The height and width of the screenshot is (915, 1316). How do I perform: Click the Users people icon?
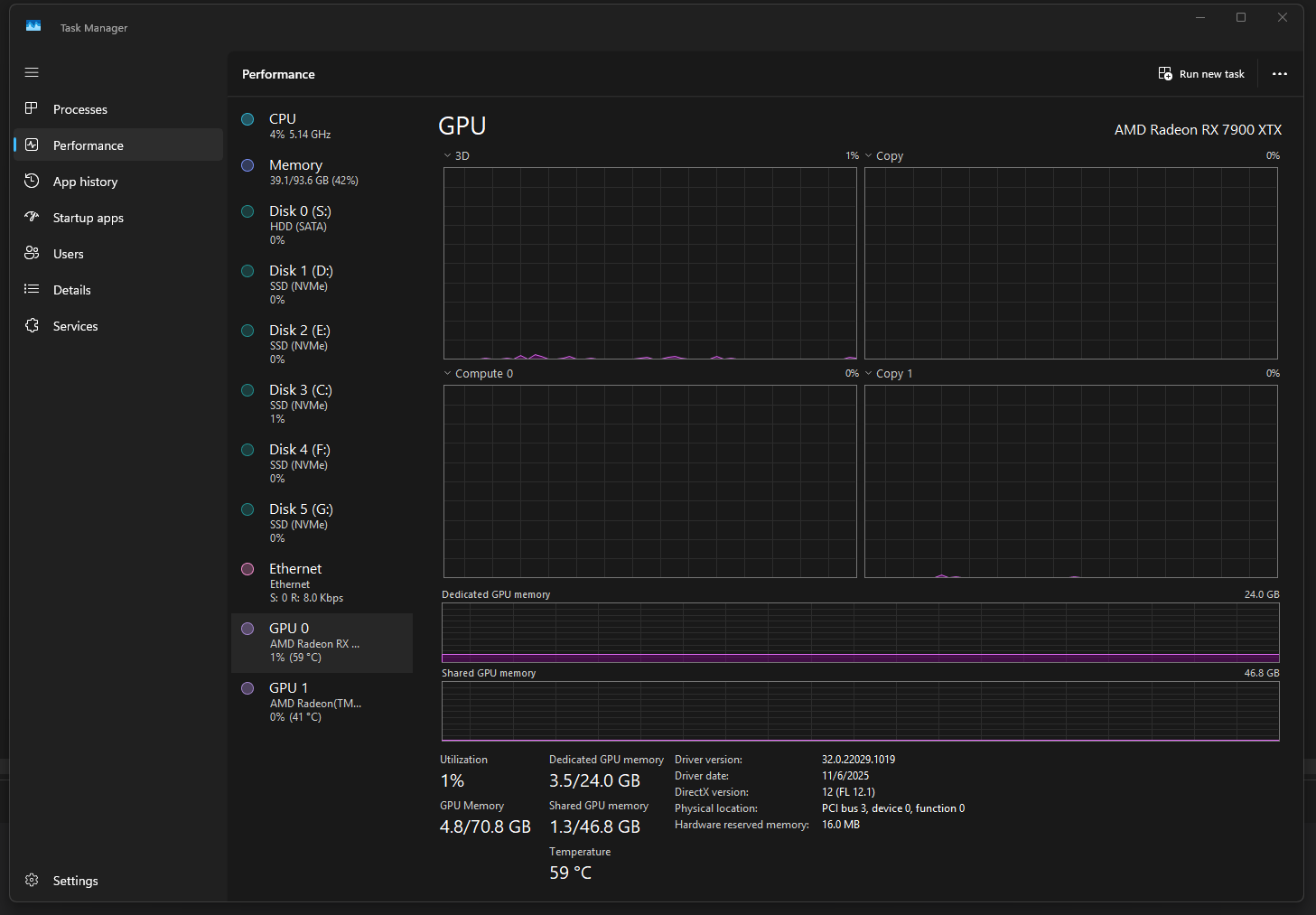32,253
